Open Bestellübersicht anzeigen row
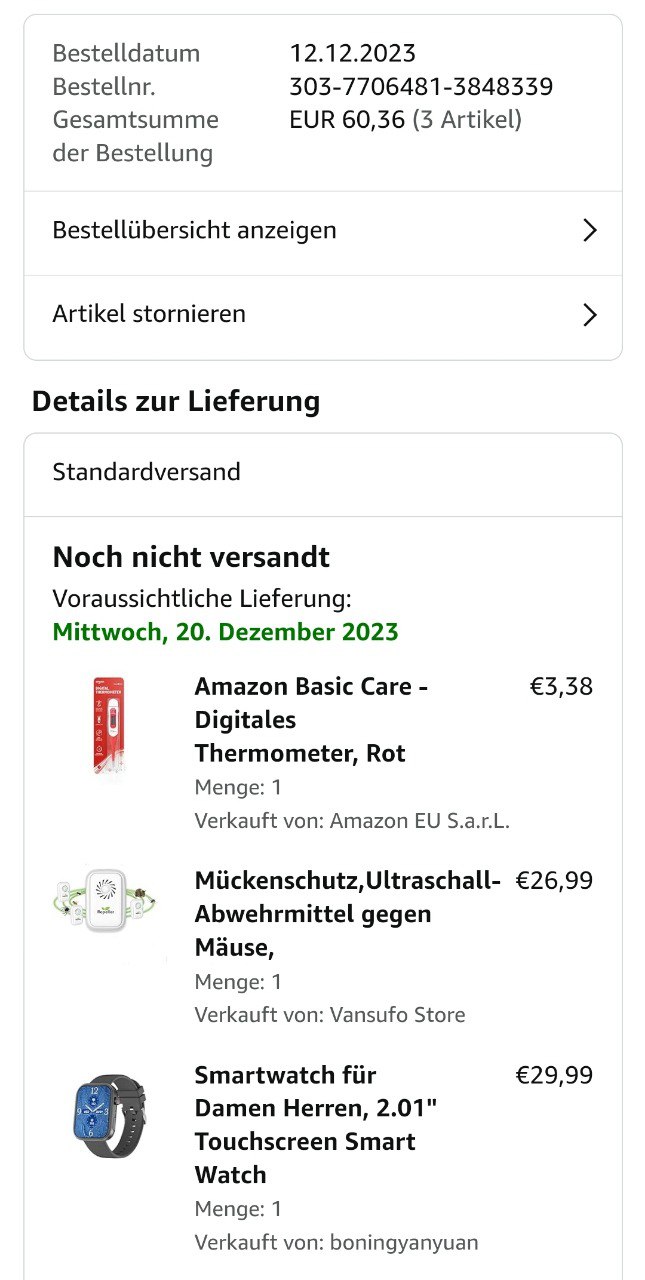This screenshot has width=645, height=1280. [x=194, y=231]
